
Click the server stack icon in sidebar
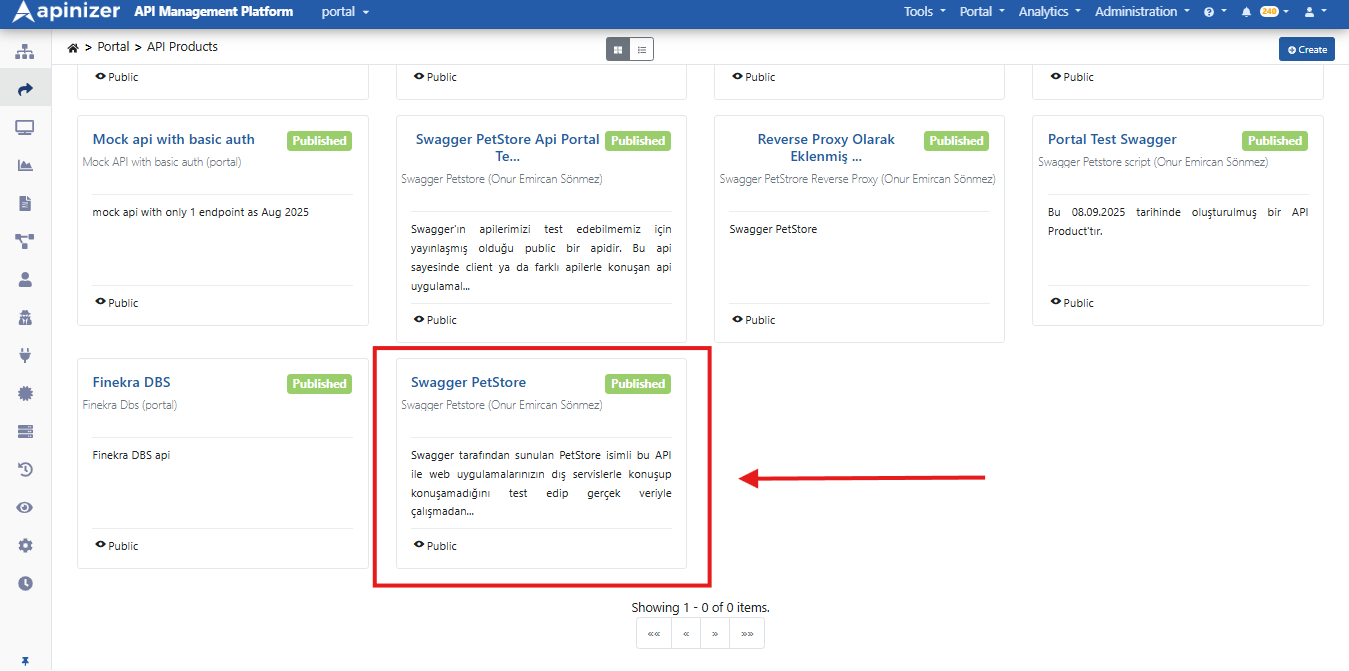[25, 431]
